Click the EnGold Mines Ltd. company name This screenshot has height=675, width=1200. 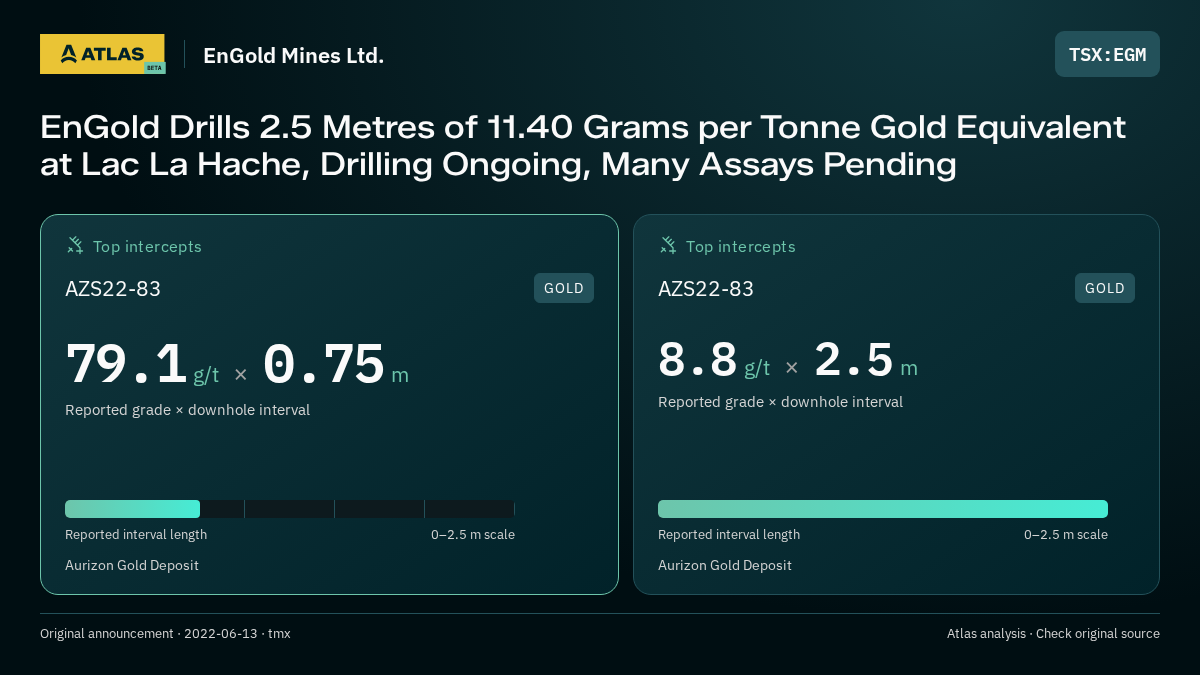[293, 56]
